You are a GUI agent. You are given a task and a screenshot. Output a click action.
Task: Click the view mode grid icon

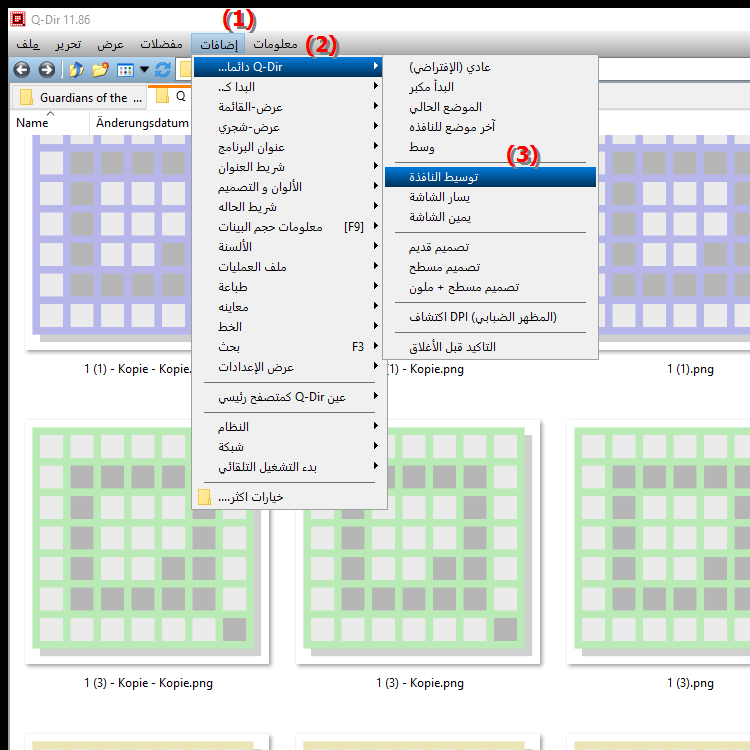click(125, 69)
